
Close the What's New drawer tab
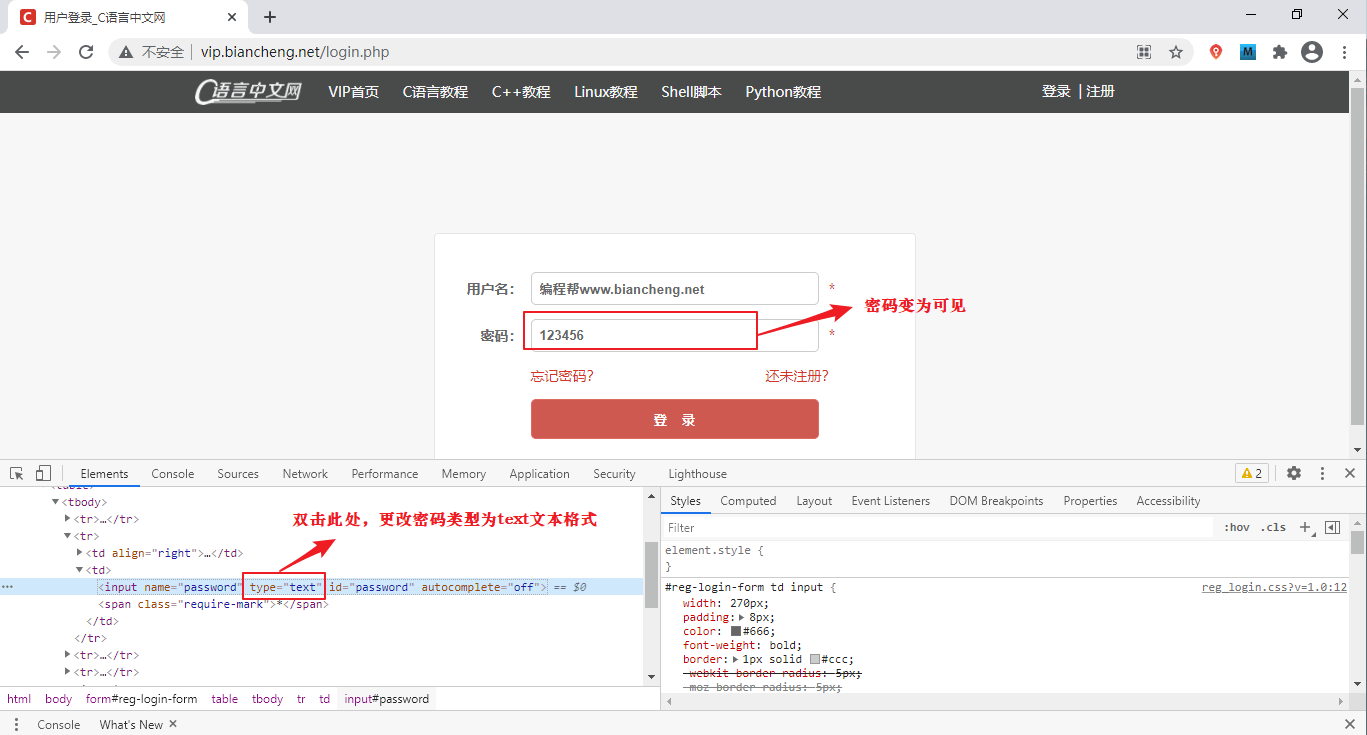(172, 724)
